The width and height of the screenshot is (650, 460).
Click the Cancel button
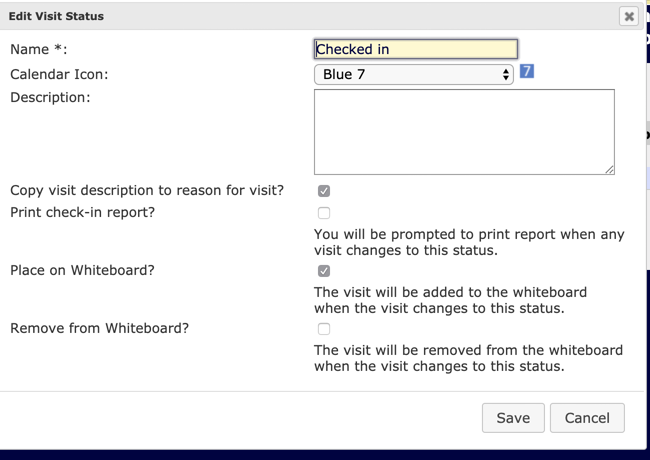tap(587, 418)
